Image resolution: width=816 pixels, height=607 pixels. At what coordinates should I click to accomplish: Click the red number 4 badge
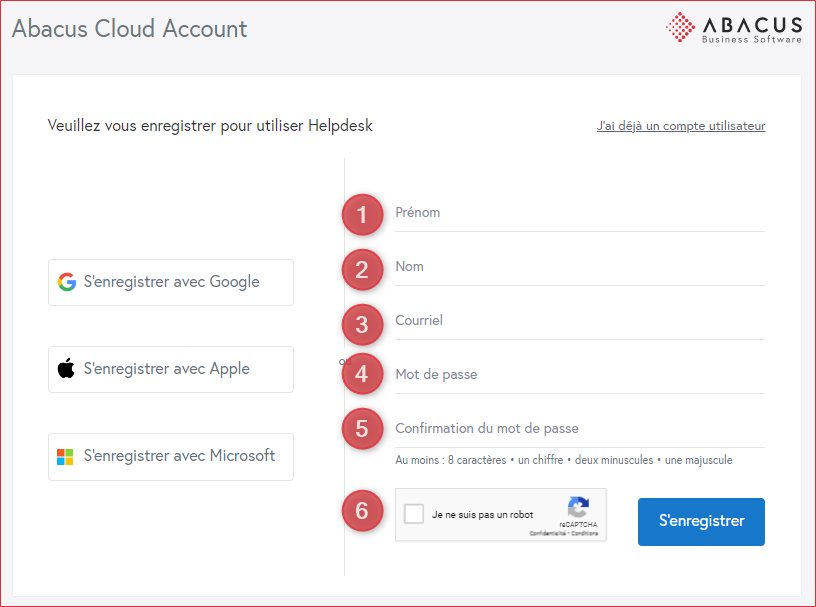pyautogui.click(x=362, y=374)
